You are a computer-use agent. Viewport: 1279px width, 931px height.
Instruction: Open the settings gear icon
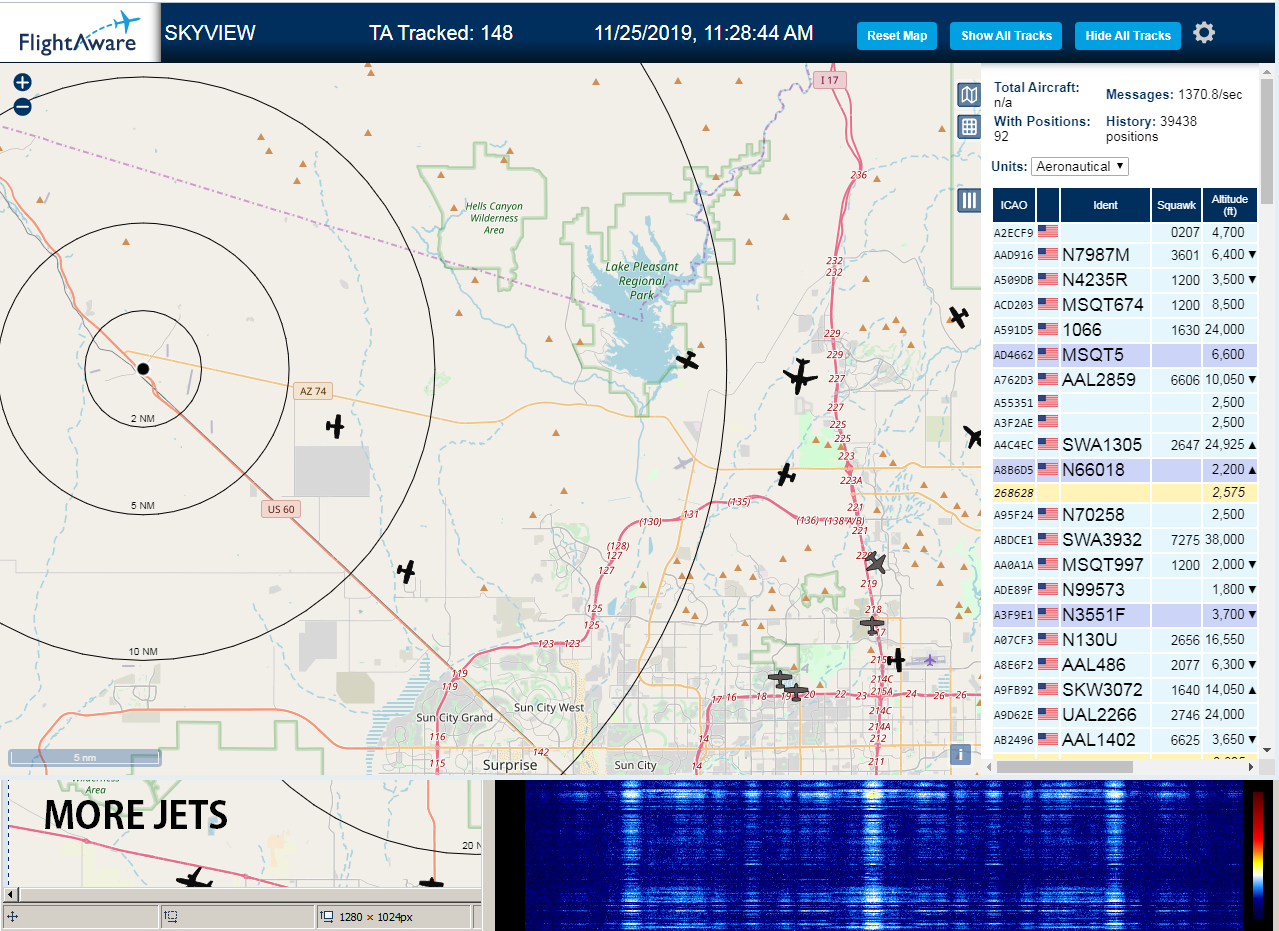[1204, 33]
